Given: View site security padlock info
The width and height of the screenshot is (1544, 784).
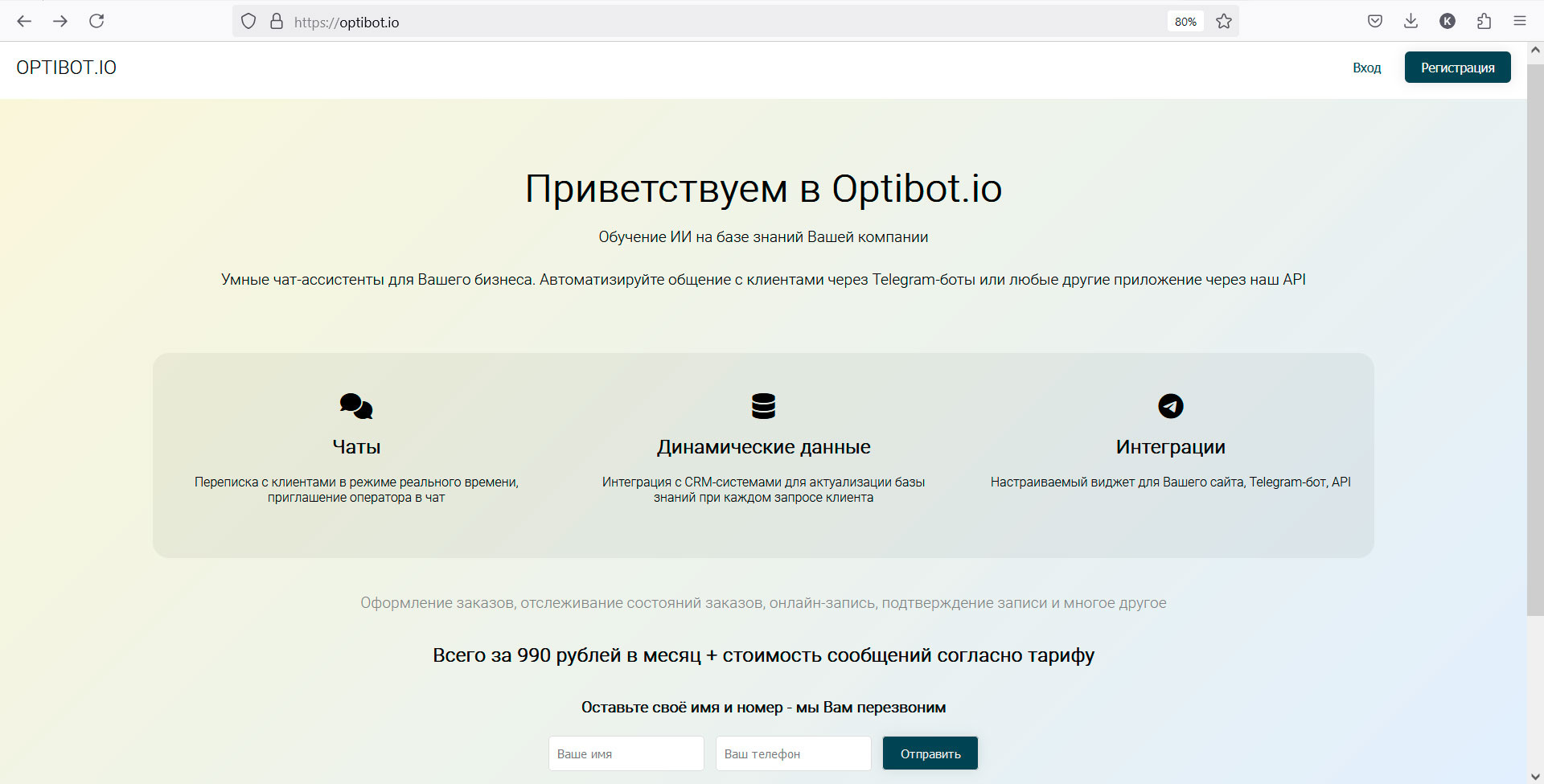Looking at the screenshot, I should pos(277,22).
